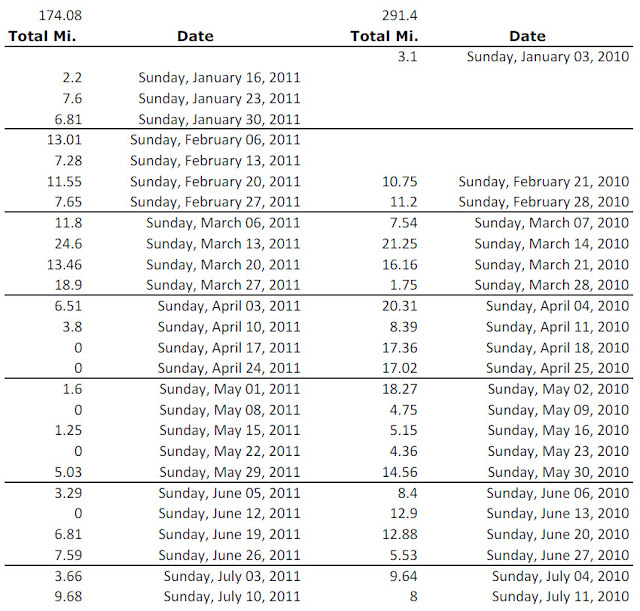This screenshot has height=611, width=640.
Task: Click the 12.88 mileage cell
Action: coord(400,534)
